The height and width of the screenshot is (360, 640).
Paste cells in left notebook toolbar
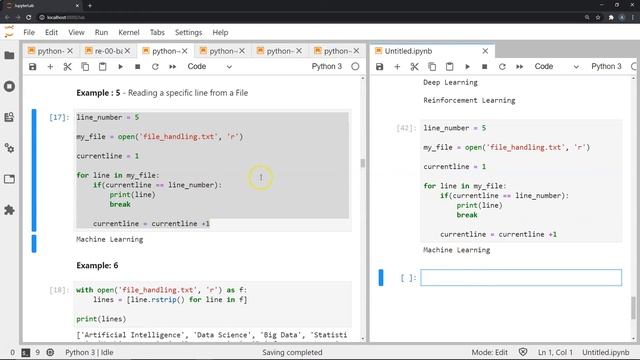(x=102, y=67)
